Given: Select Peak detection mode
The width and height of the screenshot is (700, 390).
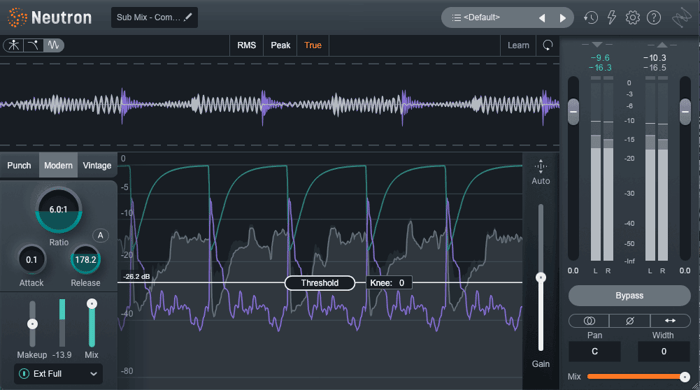Looking at the screenshot, I should [x=280, y=45].
